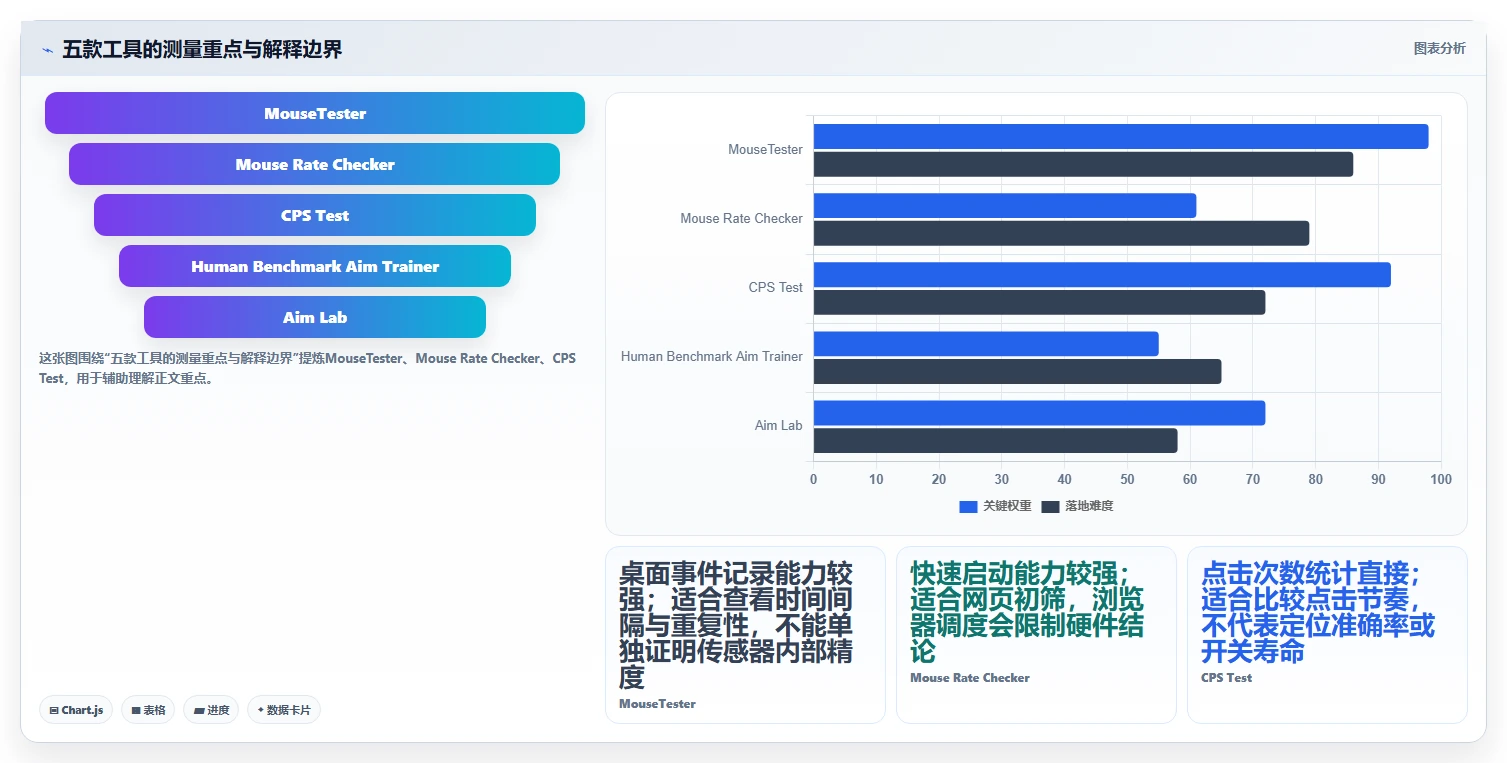Toggle the 关键权重 legend swatch
1507x763 pixels.
[x=968, y=507]
